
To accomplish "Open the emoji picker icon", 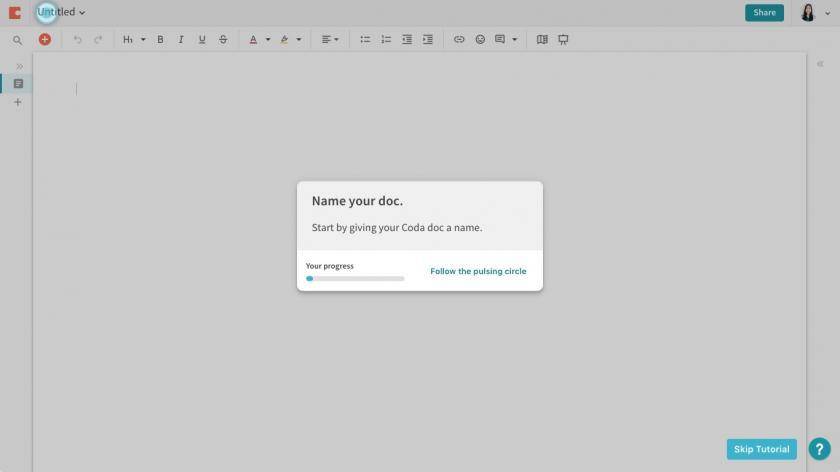I will (480, 39).
